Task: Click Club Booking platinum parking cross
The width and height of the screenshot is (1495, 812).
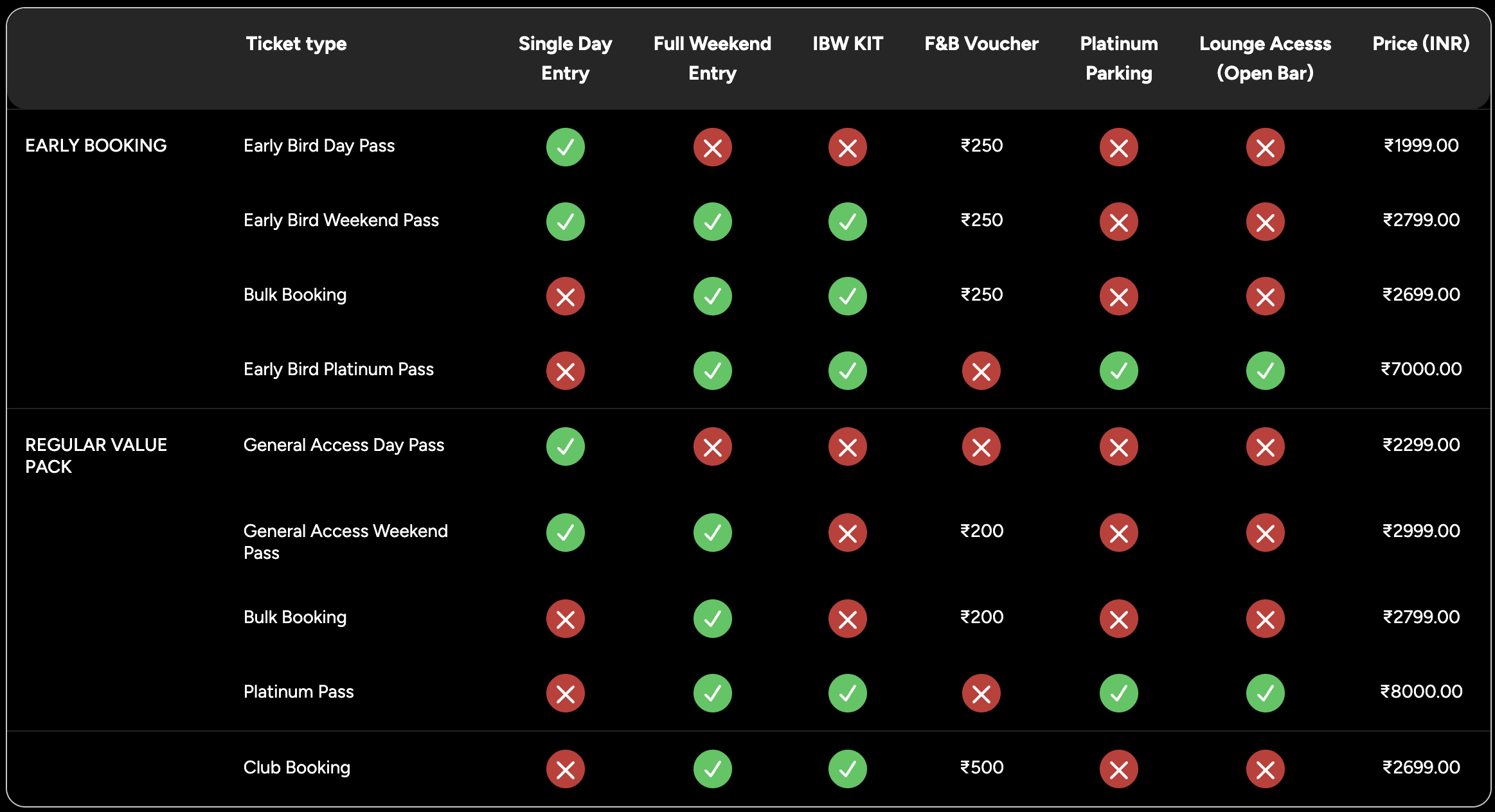Action: tap(1118, 769)
